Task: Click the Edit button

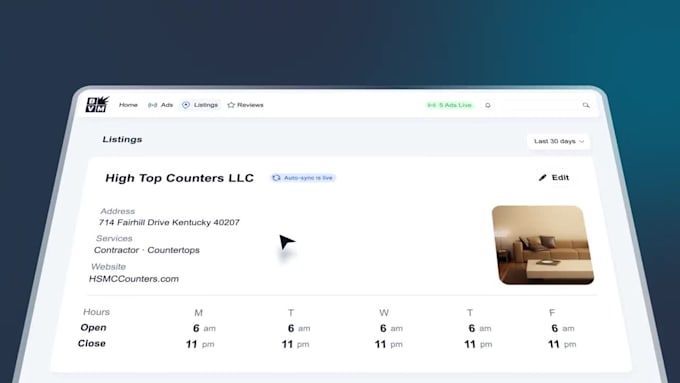Action: click(554, 177)
